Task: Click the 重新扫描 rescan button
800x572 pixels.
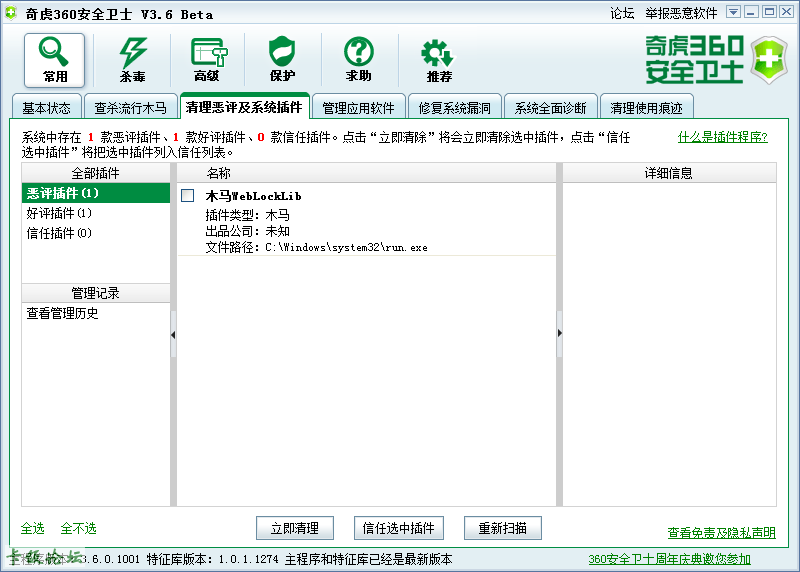Action: tap(503, 528)
